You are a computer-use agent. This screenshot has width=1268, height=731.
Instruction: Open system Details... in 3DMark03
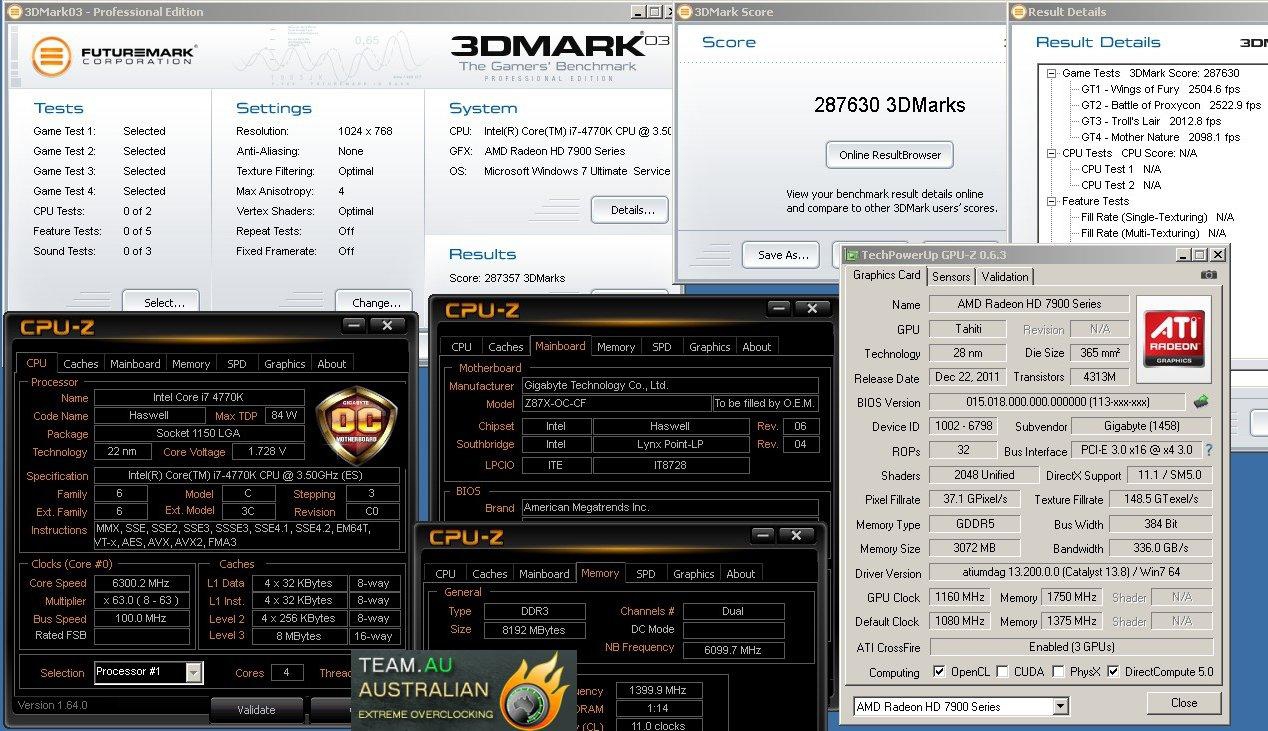pos(630,210)
